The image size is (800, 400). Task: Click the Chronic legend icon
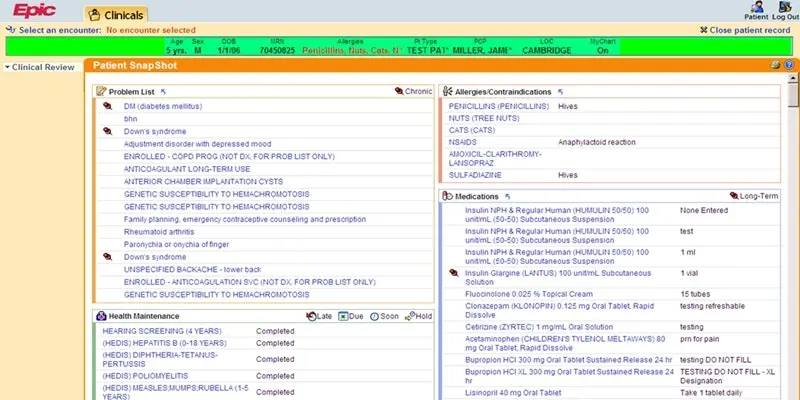(x=399, y=91)
